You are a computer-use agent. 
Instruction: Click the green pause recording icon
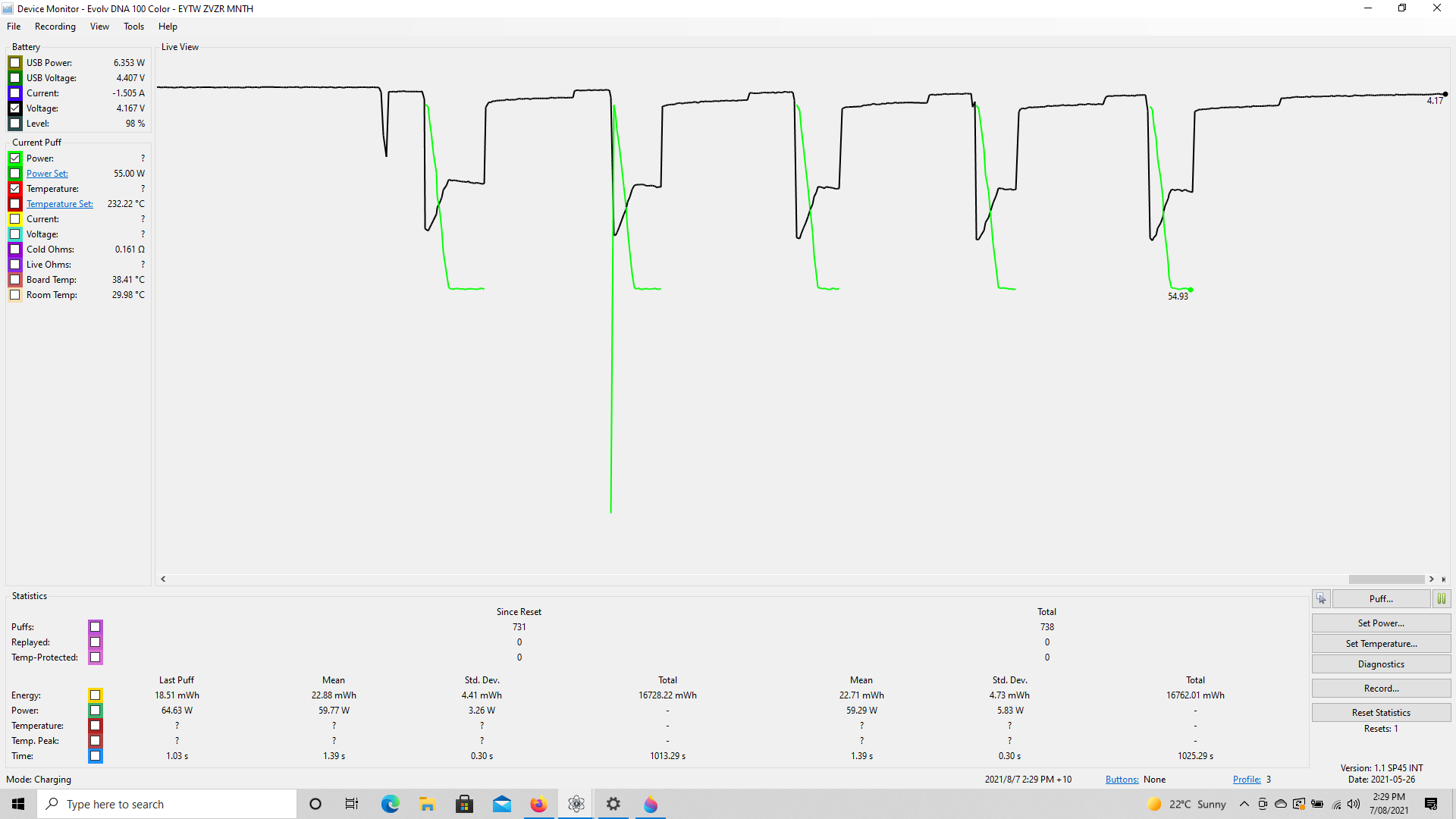pos(1442,598)
